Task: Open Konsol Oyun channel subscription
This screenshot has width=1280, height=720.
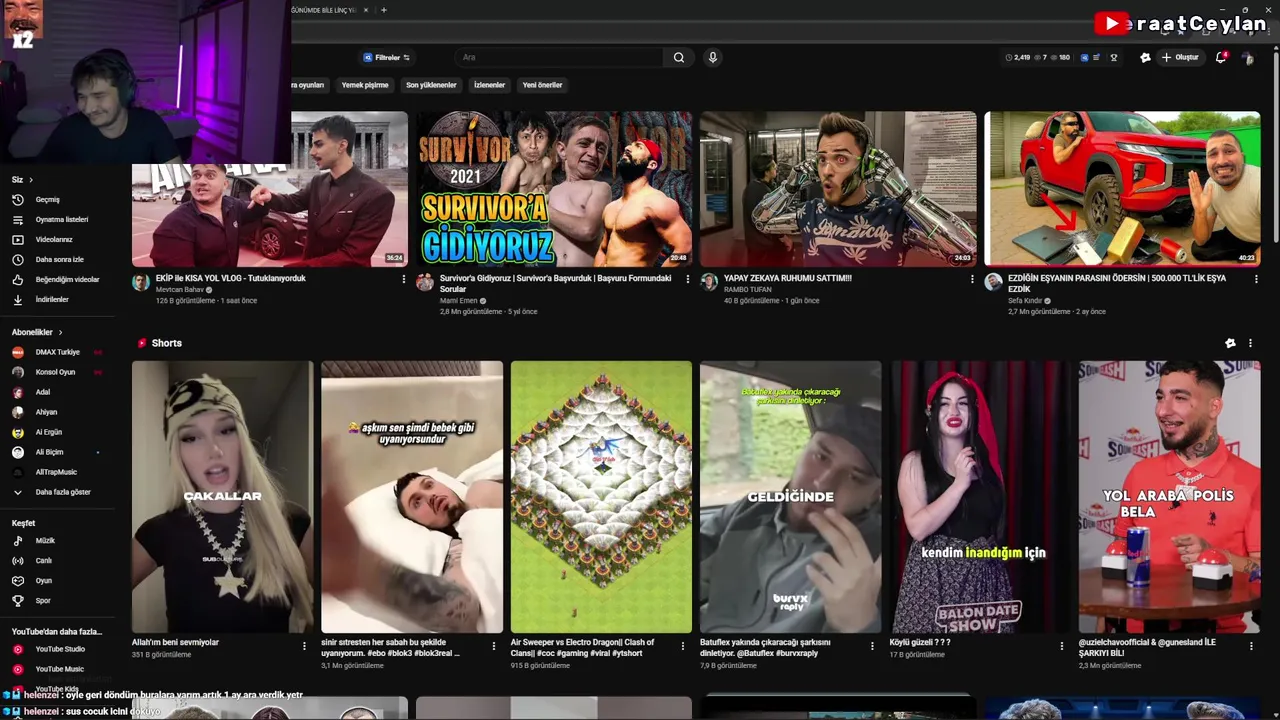Action: (x=56, y=372)
